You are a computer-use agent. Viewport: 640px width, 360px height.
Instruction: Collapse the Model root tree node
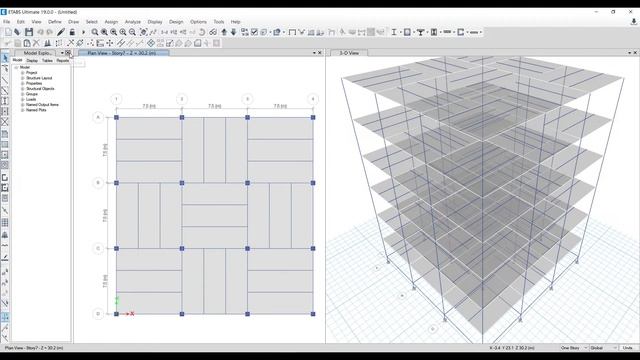click(x=17, y=67)
